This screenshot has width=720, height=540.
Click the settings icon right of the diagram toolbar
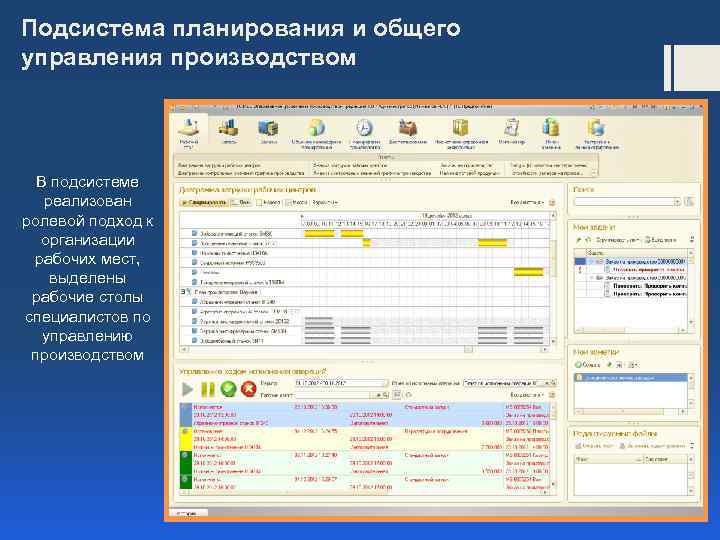(x=552, y=202)
